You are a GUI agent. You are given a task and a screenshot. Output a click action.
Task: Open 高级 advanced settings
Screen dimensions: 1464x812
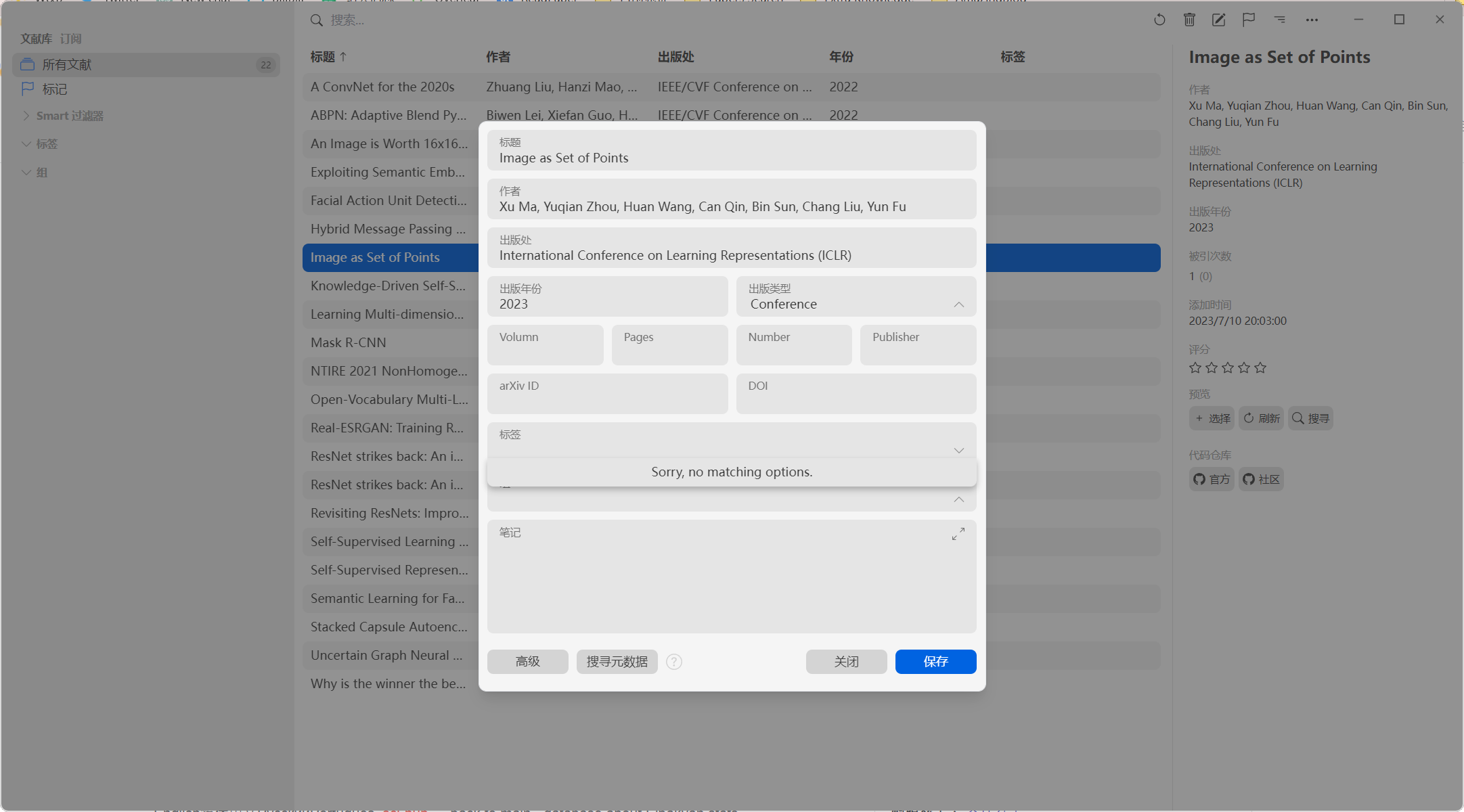coord(527,661)
